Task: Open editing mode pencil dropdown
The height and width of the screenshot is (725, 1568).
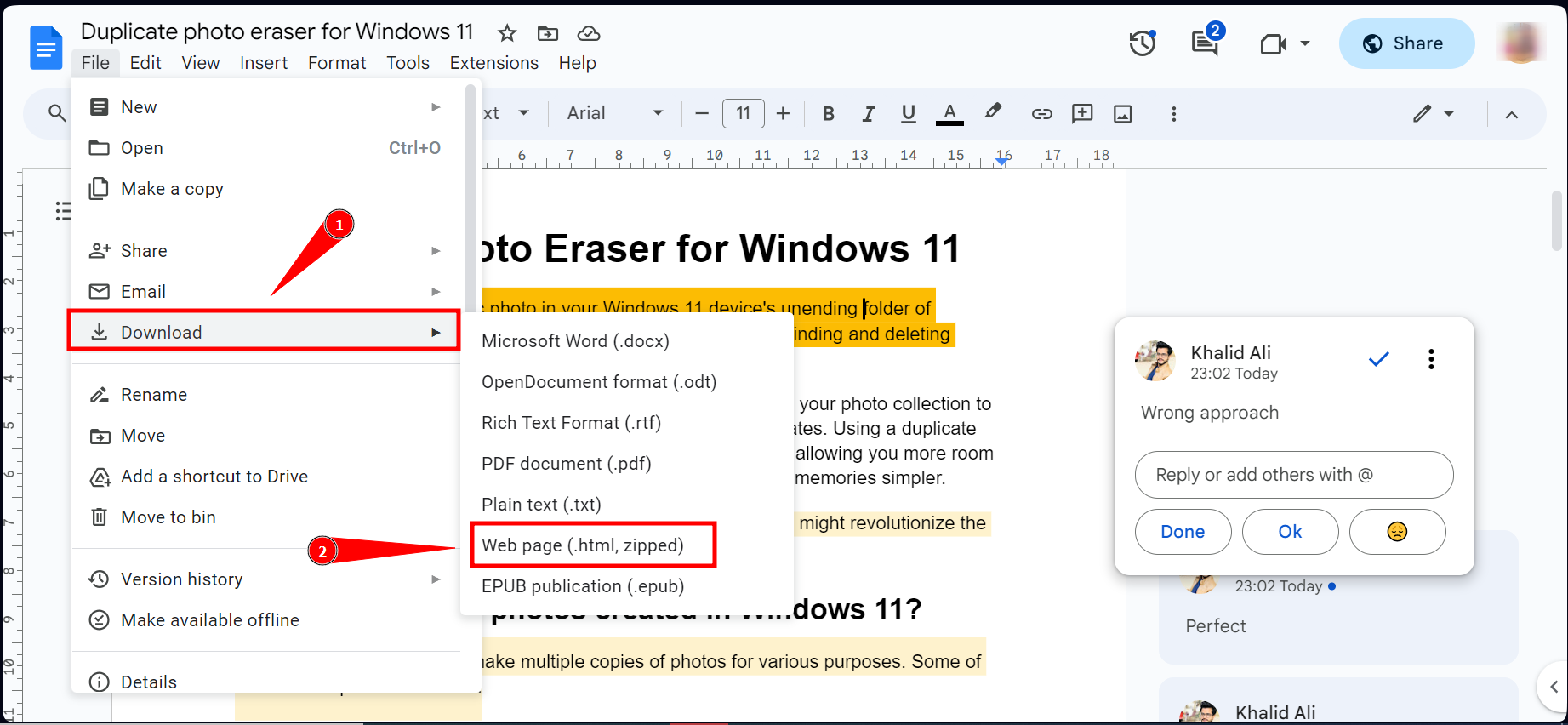Action: 1433,113
